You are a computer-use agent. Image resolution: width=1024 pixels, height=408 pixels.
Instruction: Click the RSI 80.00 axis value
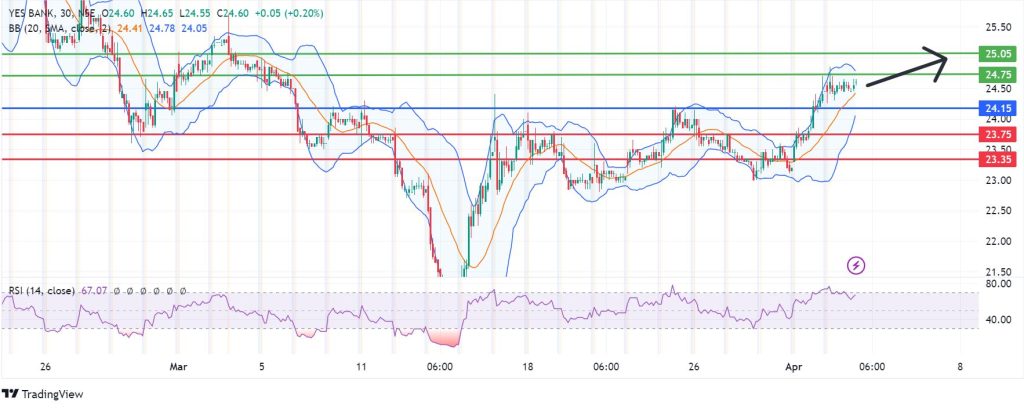[997, 284]
